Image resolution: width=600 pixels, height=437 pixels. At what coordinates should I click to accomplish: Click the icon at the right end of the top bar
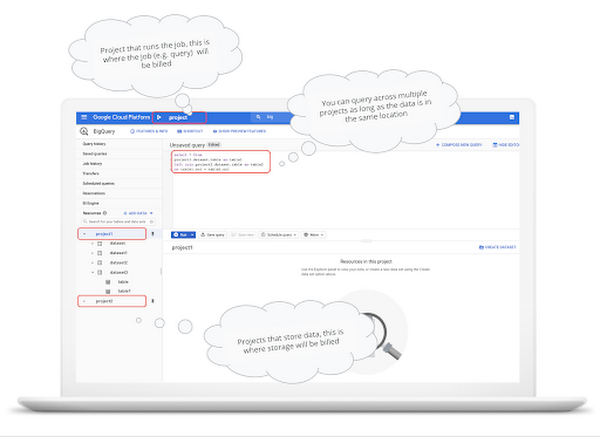(512, 117)
